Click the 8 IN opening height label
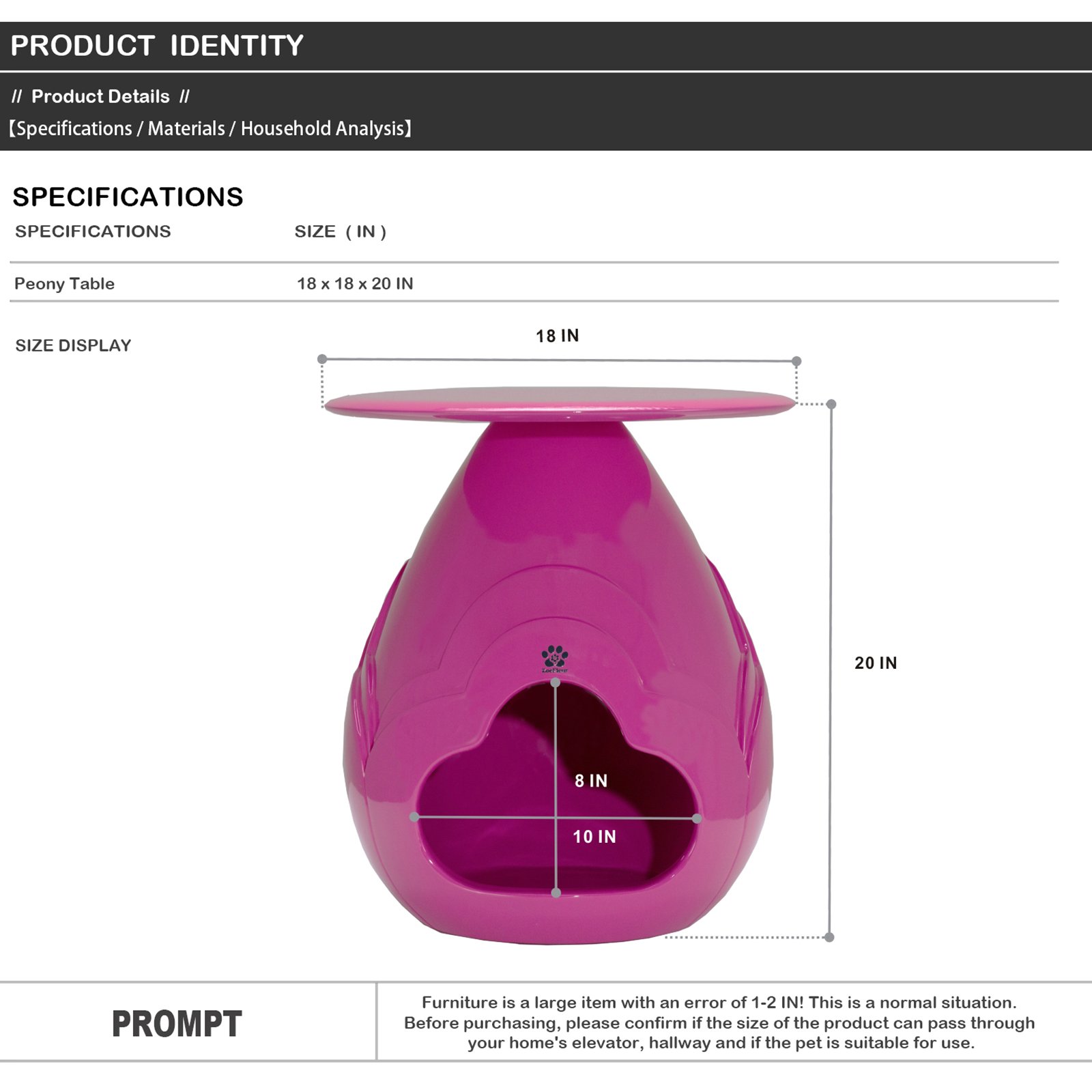This screenshot has width=1092, height=1092. [x=590, y=781]
